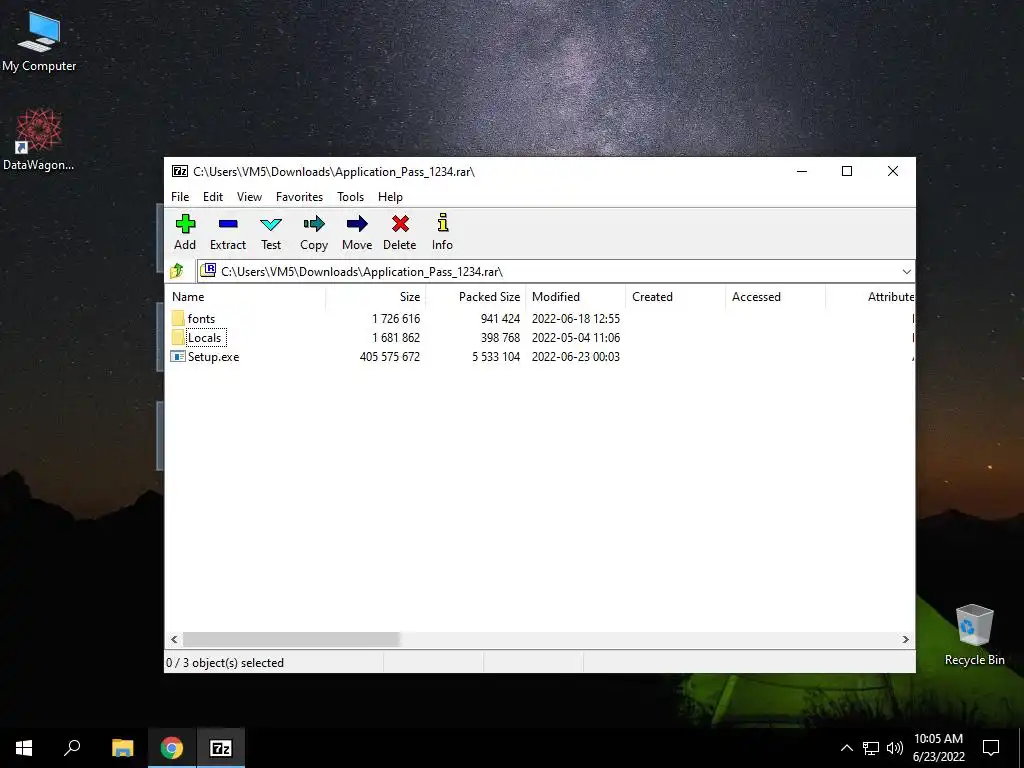Image resolution: width=1024 pixels, height=768 pixels.
Task: Open Chrome from the taskbar
Action: tap(172, 748)
